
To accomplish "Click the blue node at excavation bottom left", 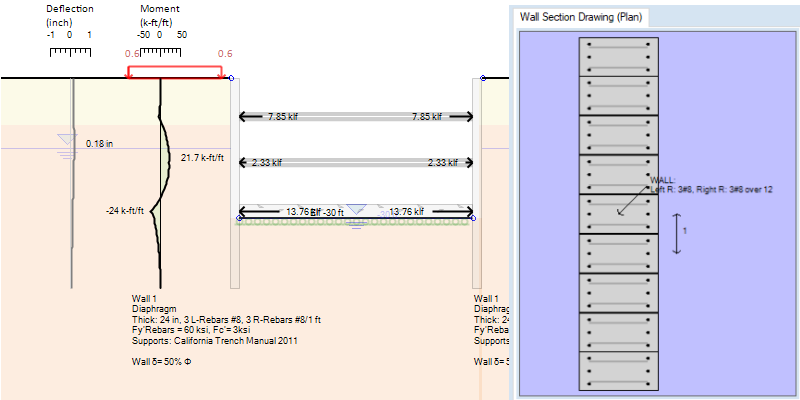I will pos(239,218).
